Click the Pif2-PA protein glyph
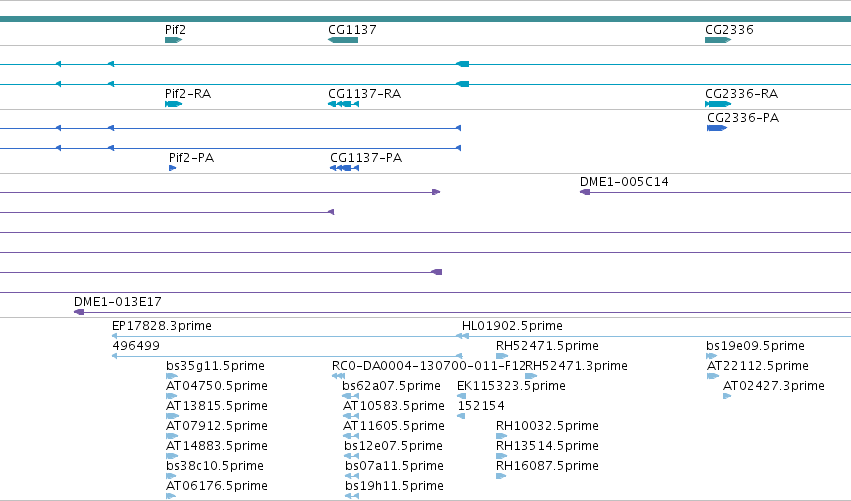This screenshot has height=501, width=851. coord(173,168)
